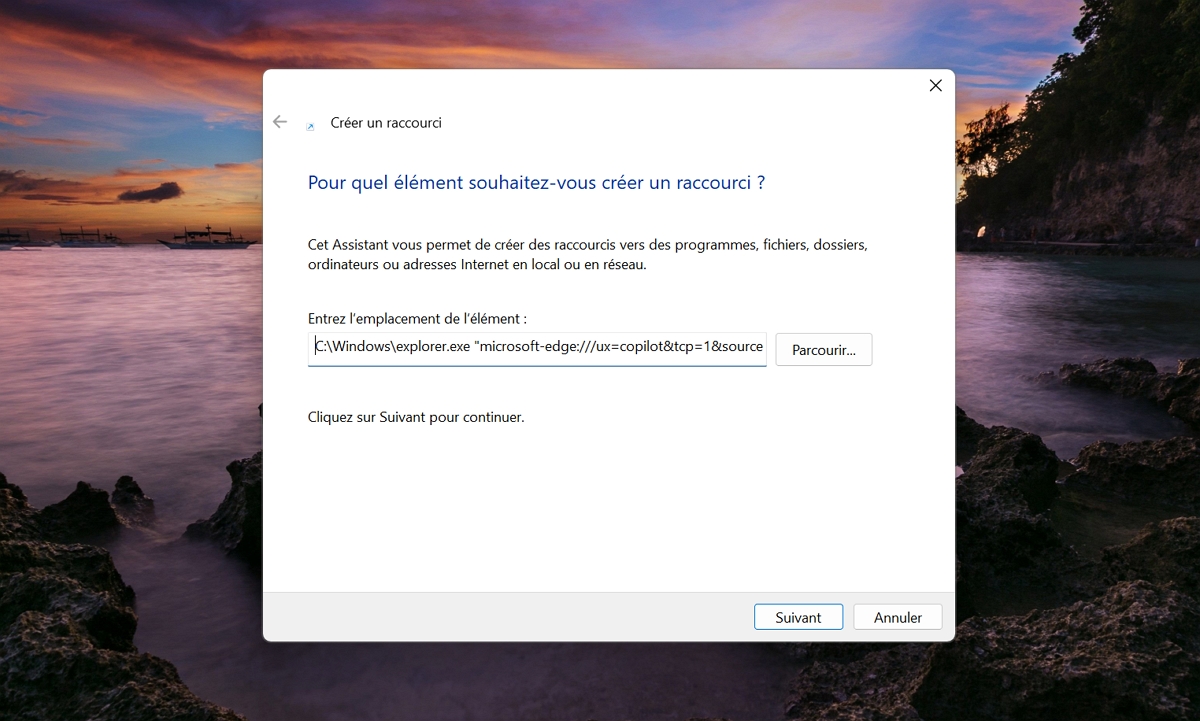Cancel with the Annuler button
1200x721 pixels.
pyautogui.click(x=898, y=617)
